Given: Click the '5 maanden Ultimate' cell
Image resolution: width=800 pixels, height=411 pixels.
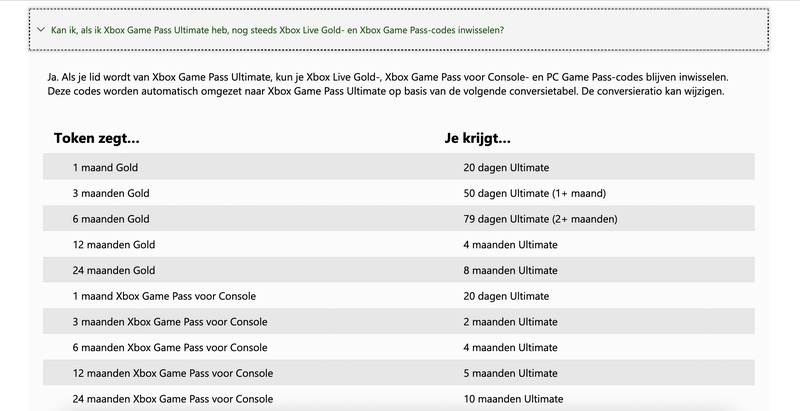Looking at the screenshot, I should pyautogui.click(x=510, y=374).
